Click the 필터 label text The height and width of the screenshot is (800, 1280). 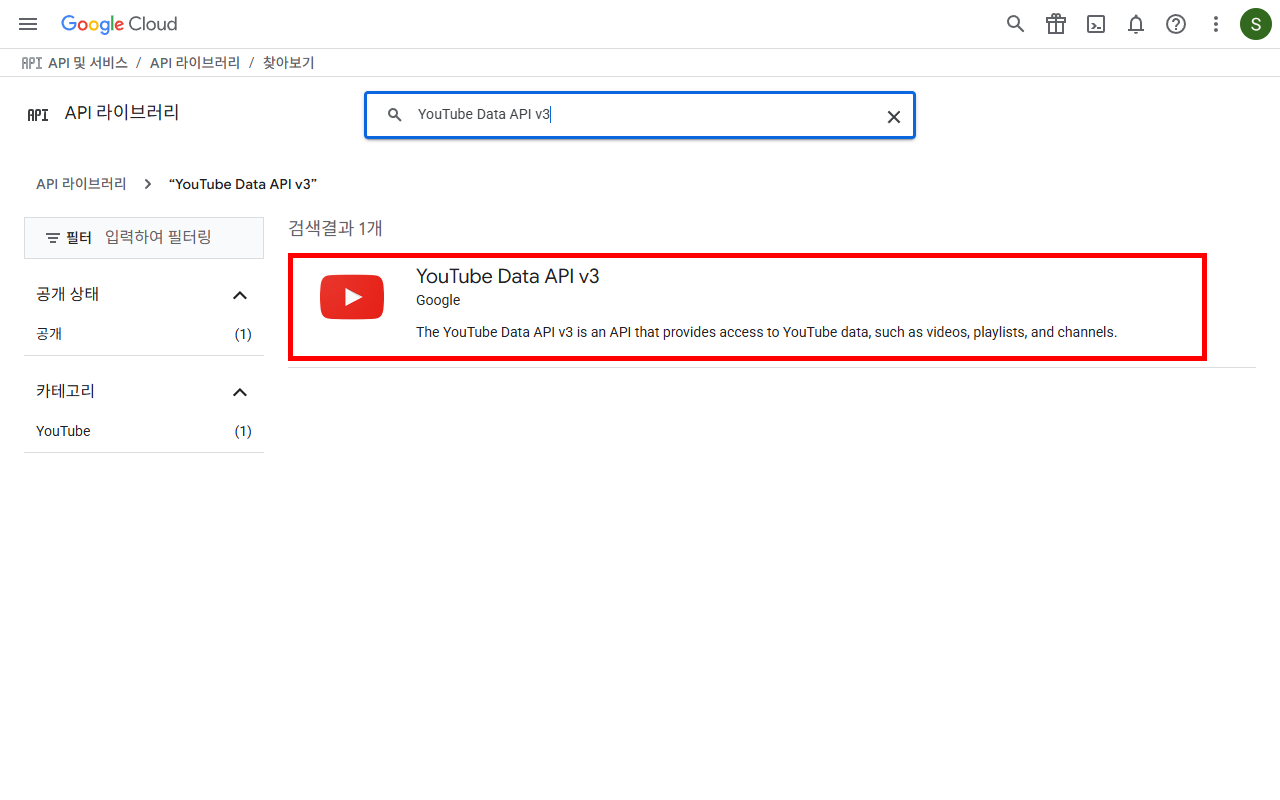(x=79, y=238)
